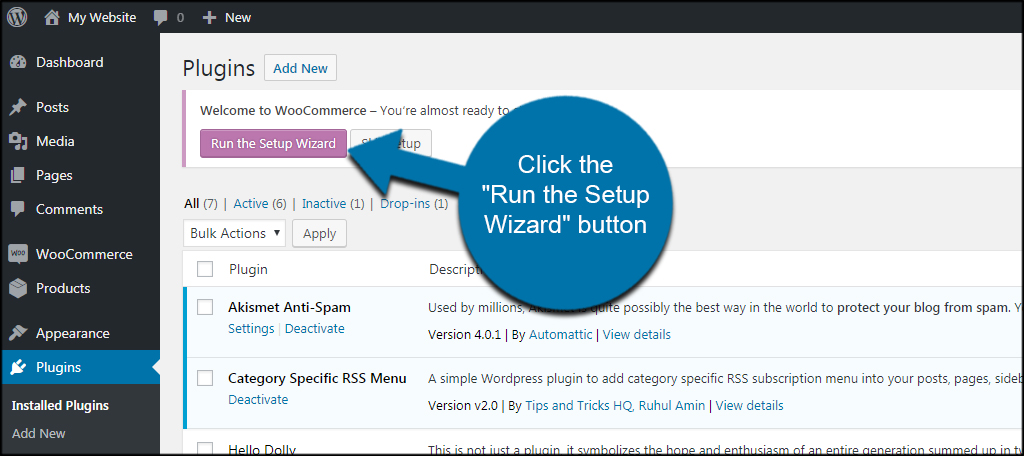Click the Appearance paintbrush icon
Screen dimensions: 1024x456
pos(18,333)
